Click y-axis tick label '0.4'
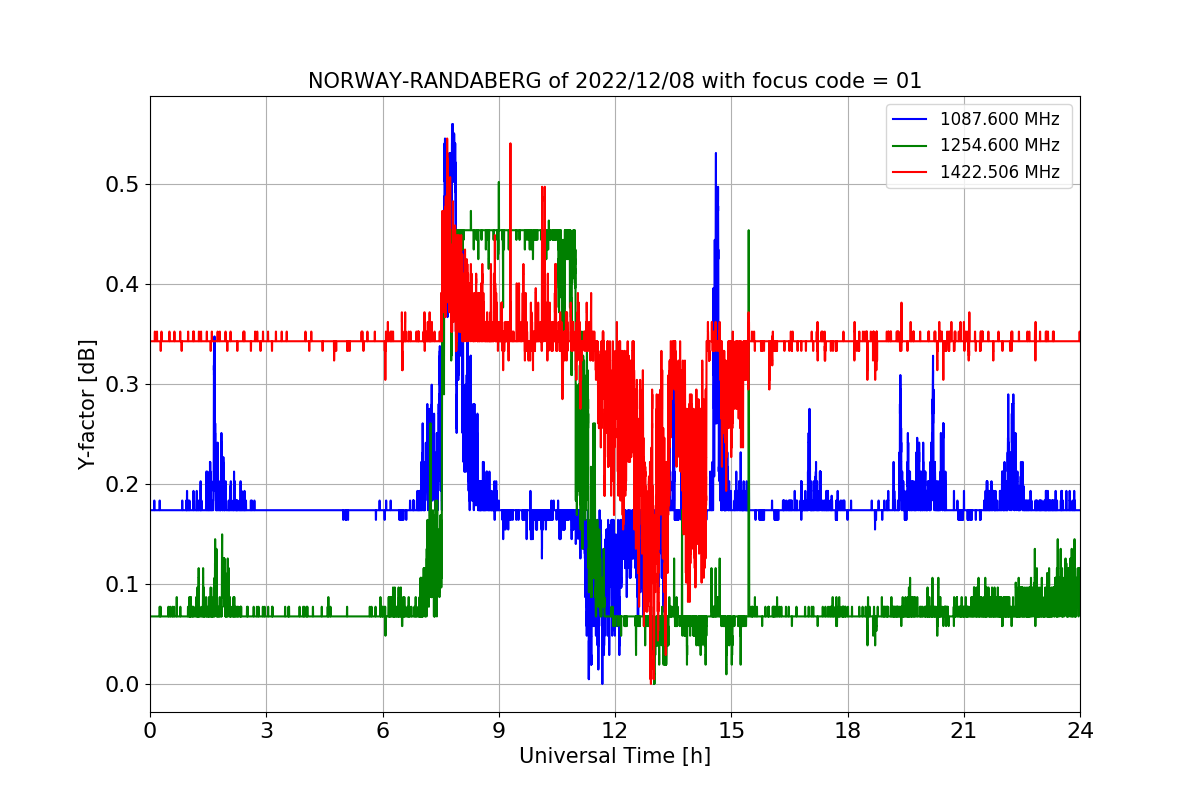 [123, 285]
